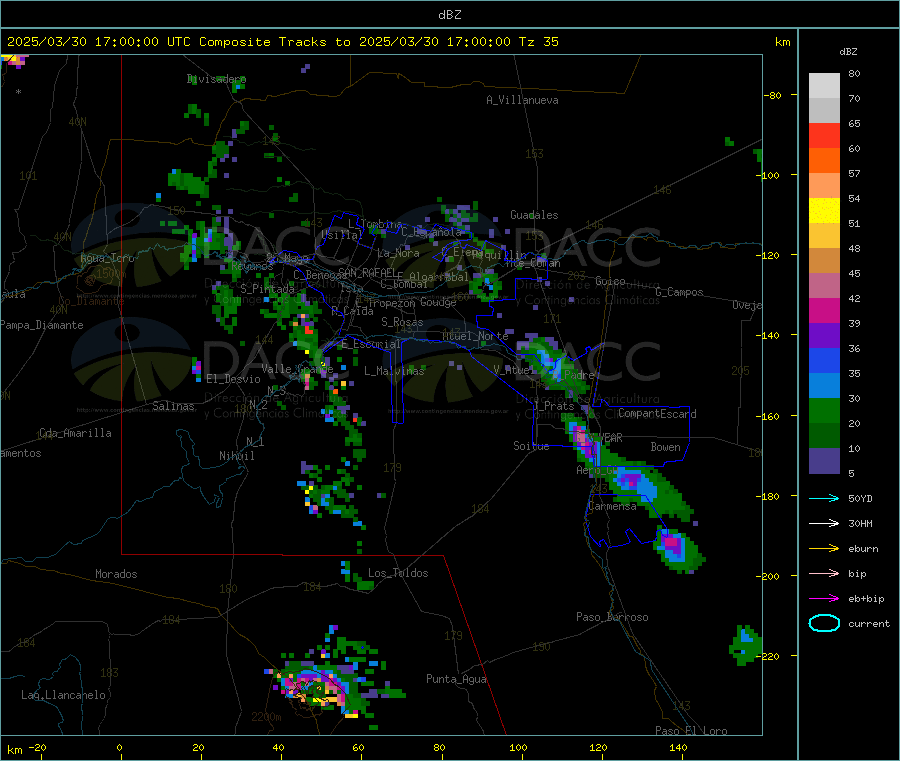Click the L_Malvinas place label

click(x=394, y=371)
